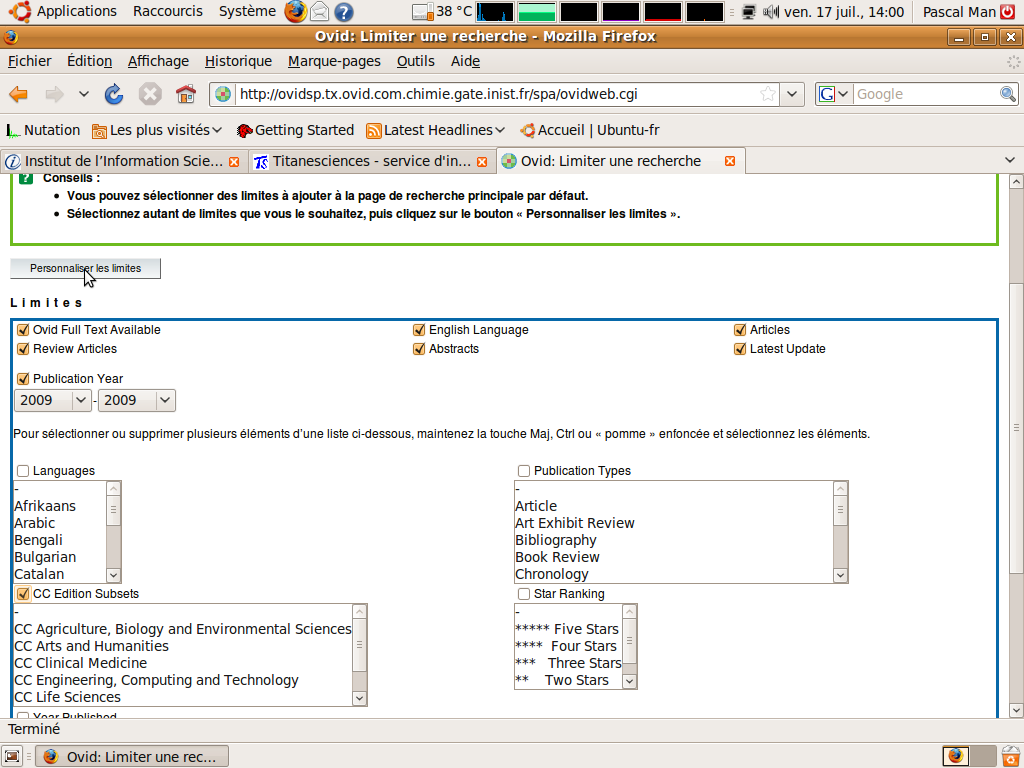
Task: Open the second publication year dropdown
Action: (137, 400)
